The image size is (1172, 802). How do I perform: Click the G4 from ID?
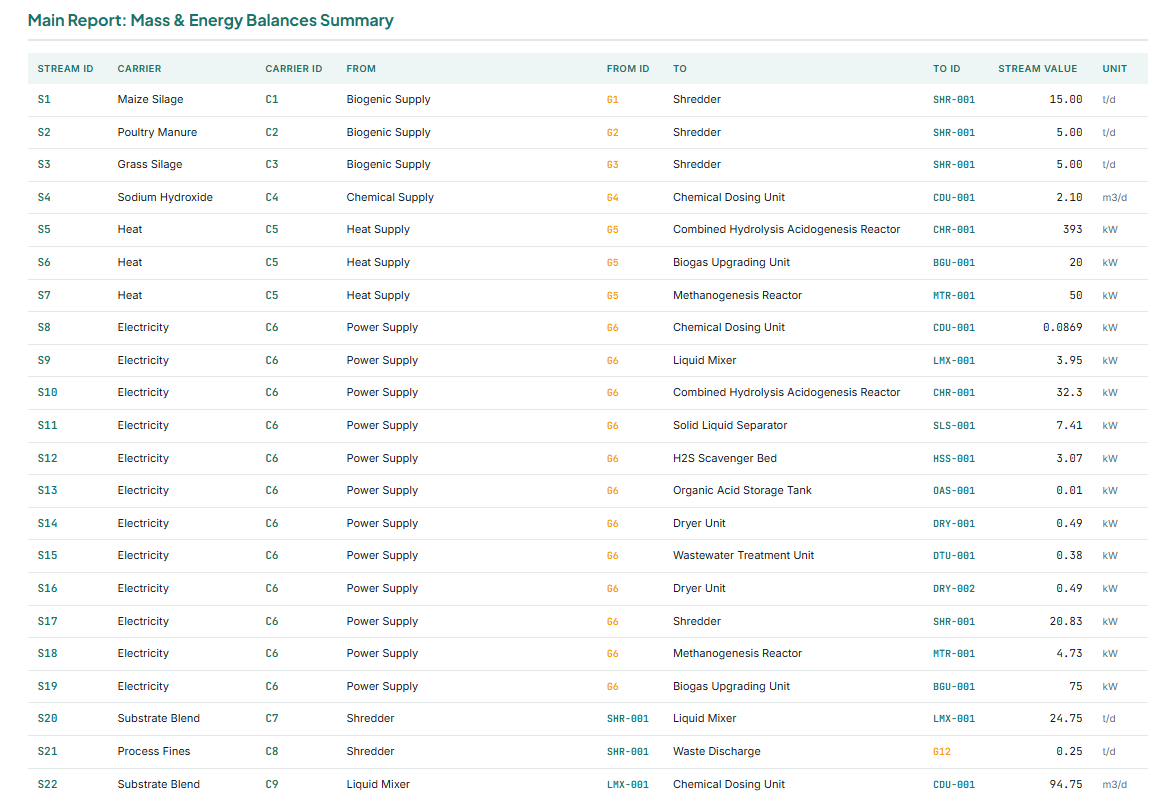[x=612, y=197]
